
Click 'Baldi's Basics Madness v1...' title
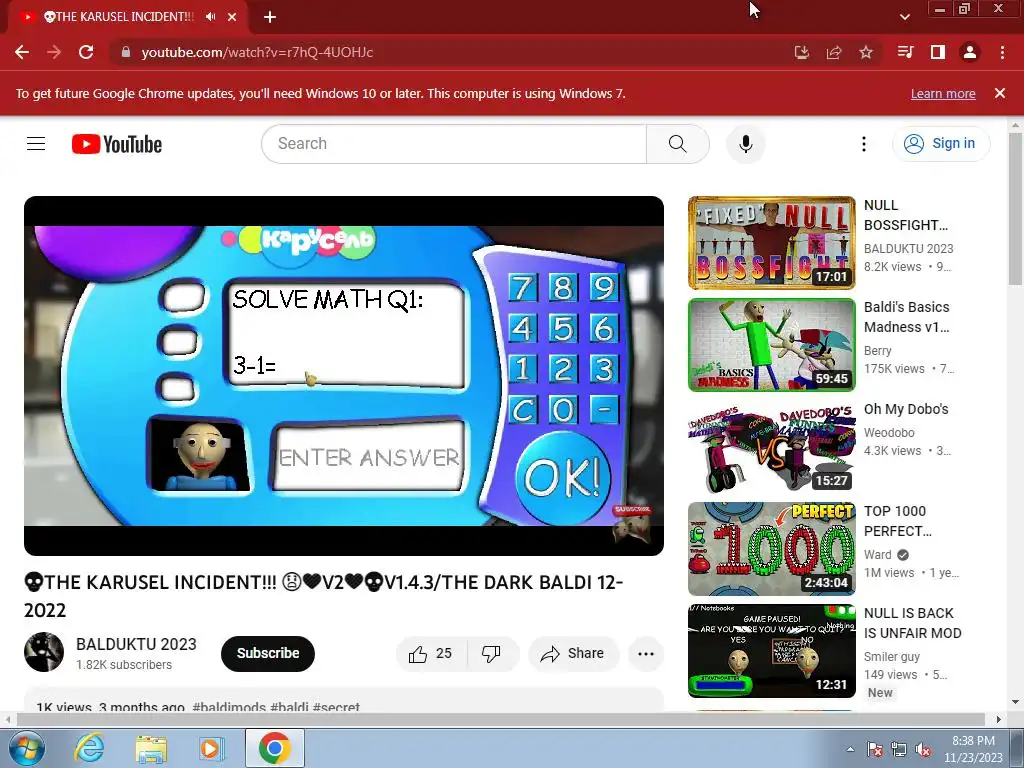click(x=906, y=317)
